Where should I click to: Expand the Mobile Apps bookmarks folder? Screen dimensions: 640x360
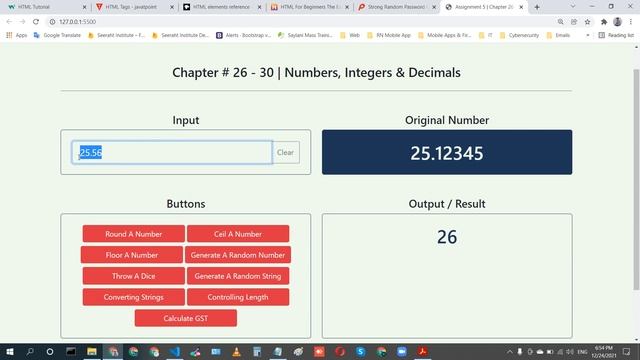tap(445, 35)
